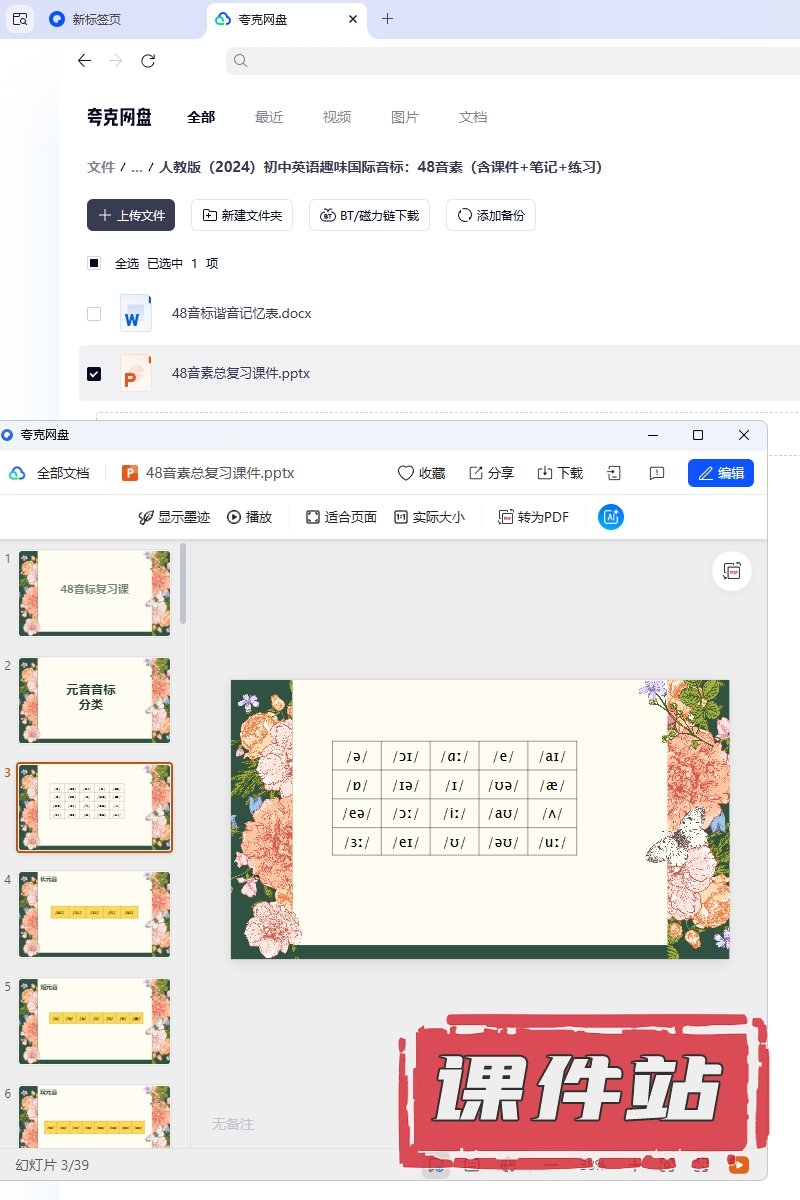Reload the page with refresh icon

pos(148,61)
